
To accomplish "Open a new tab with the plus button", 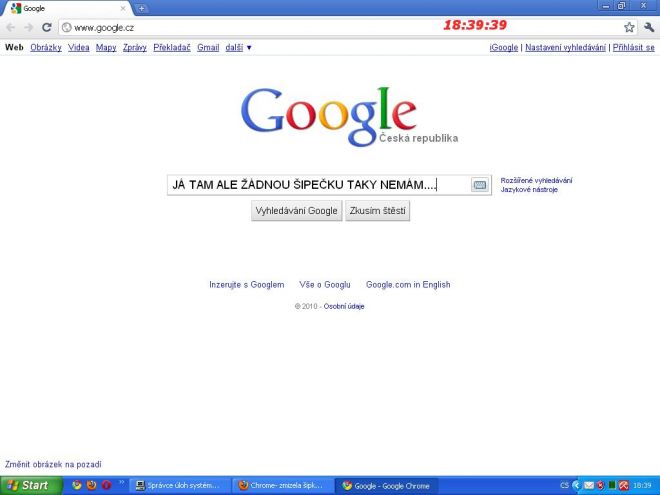I will [x=142, y=8].
